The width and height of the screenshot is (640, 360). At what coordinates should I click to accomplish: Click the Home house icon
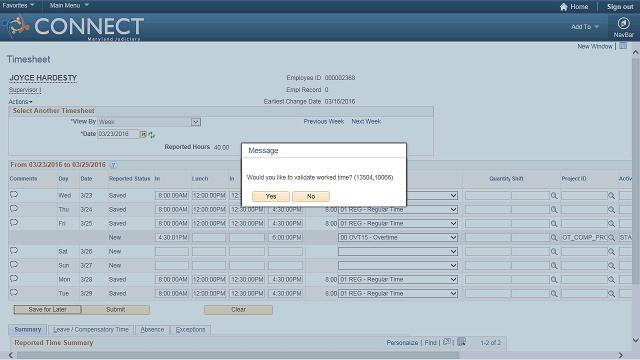point(564,7)
